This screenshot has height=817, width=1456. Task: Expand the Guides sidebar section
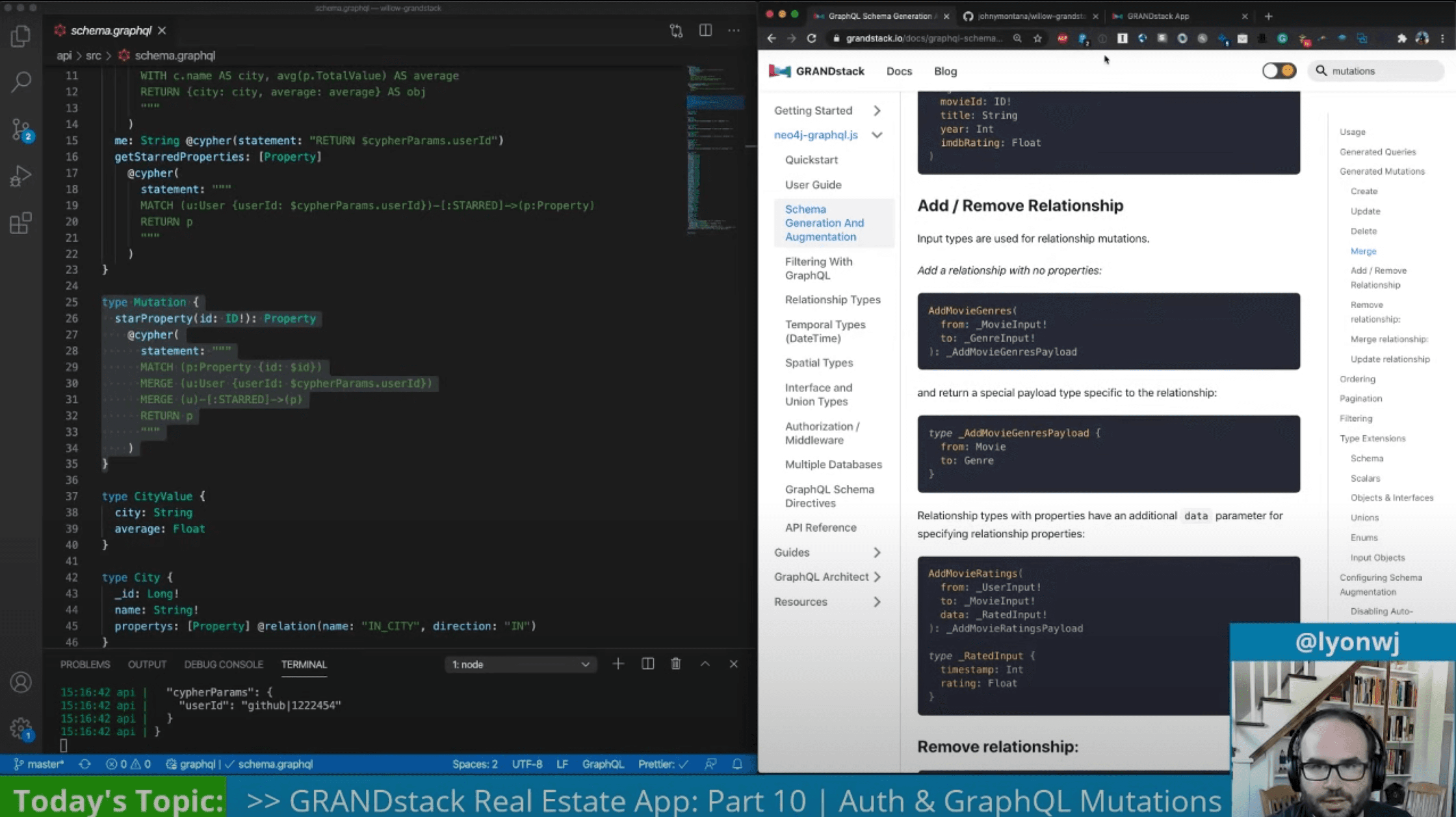click(876, 553)
